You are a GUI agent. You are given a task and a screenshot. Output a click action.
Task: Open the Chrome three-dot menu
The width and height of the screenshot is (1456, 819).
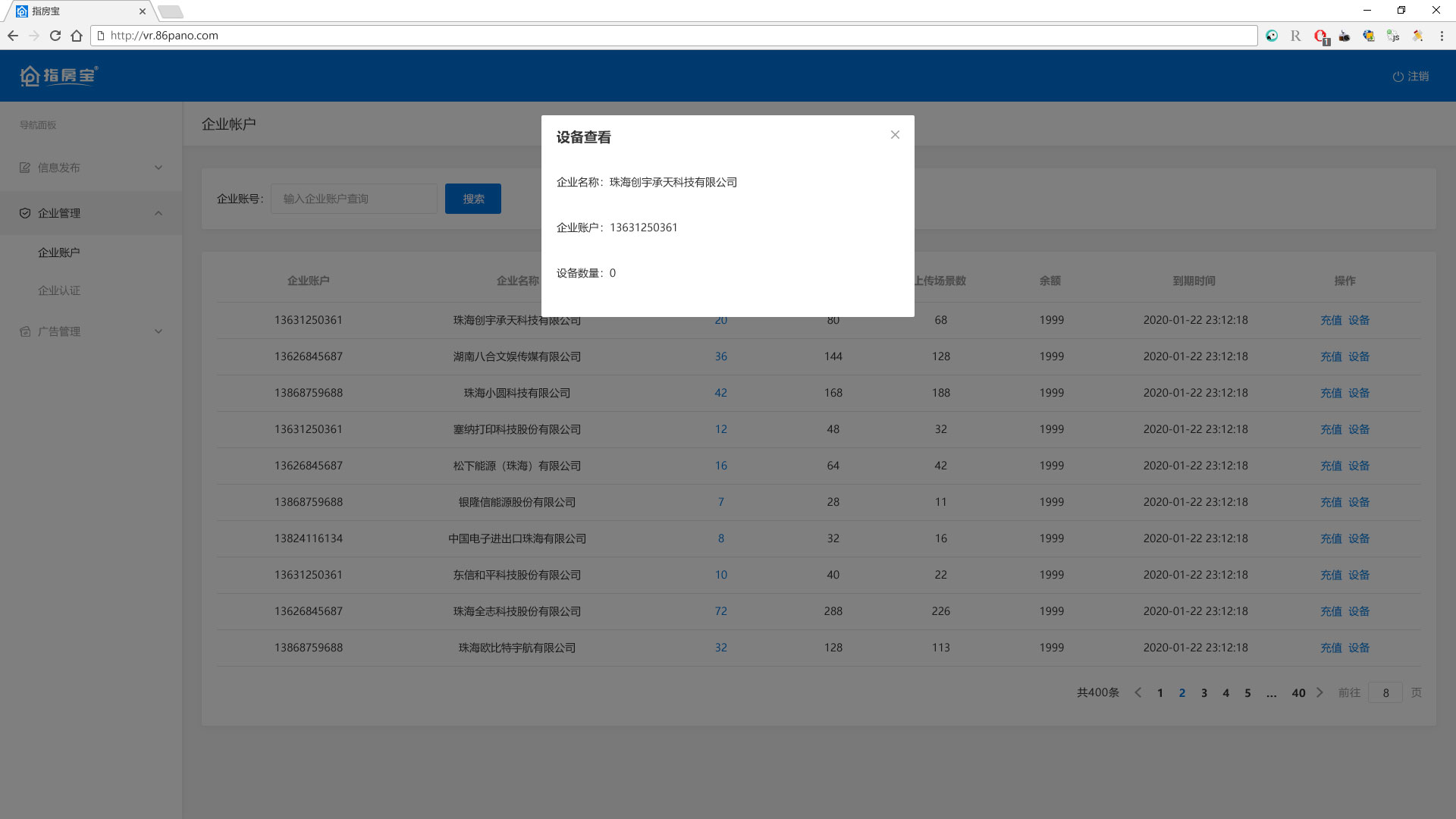[1442, 36]
